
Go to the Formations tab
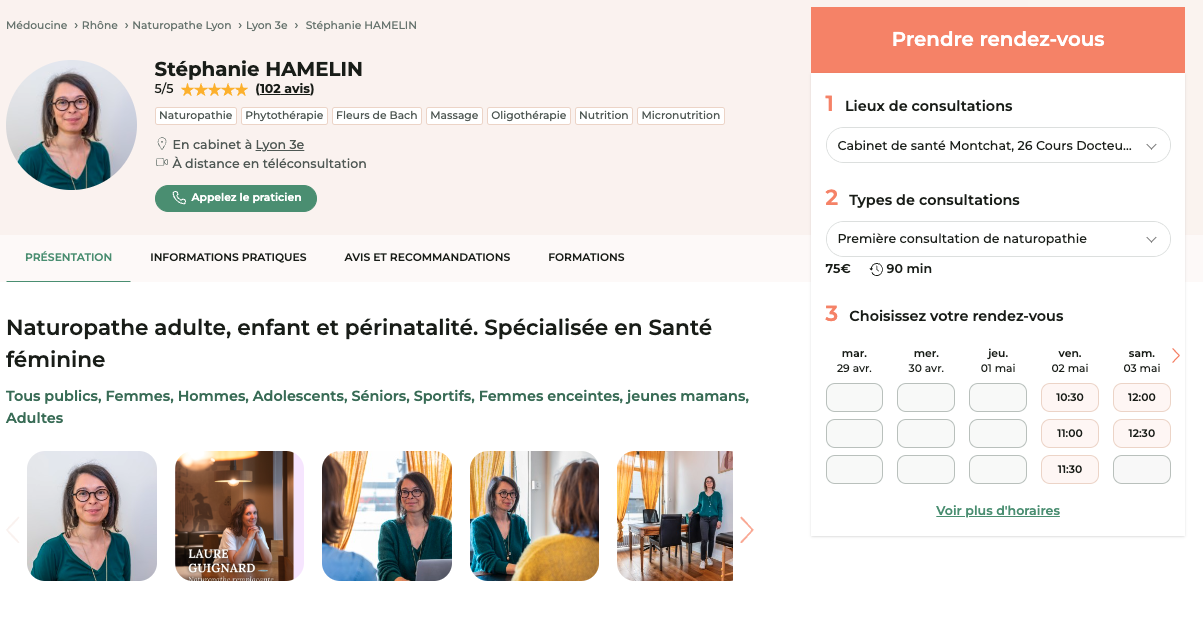586,257
